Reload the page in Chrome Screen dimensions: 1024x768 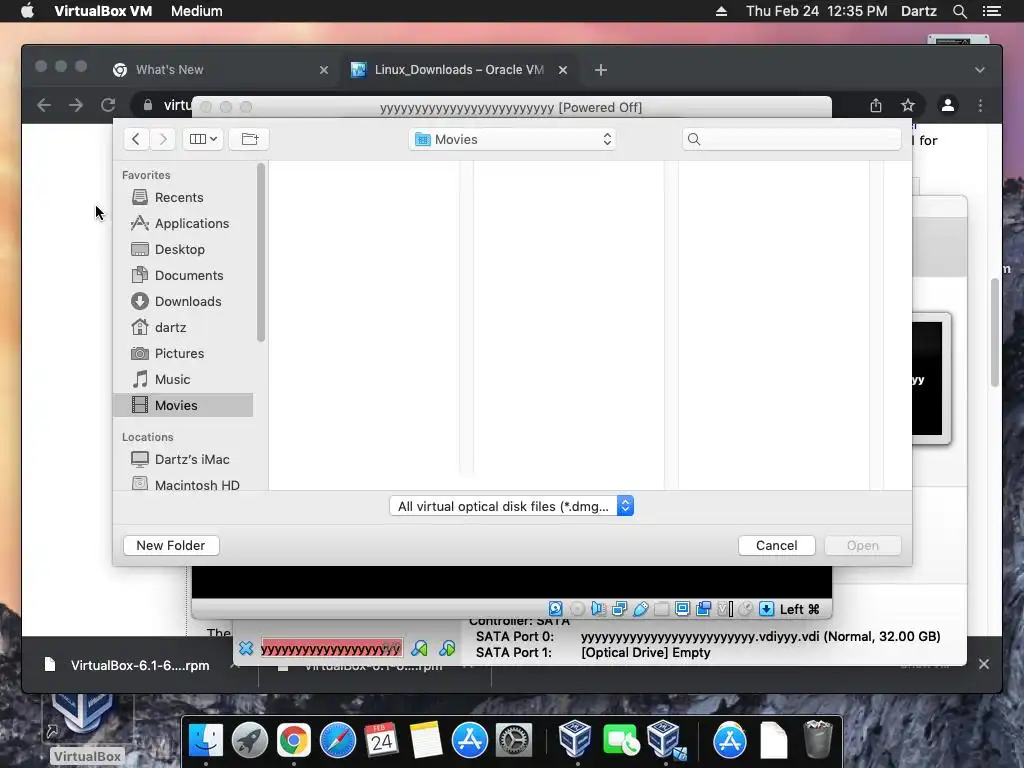tap(108, 105)
